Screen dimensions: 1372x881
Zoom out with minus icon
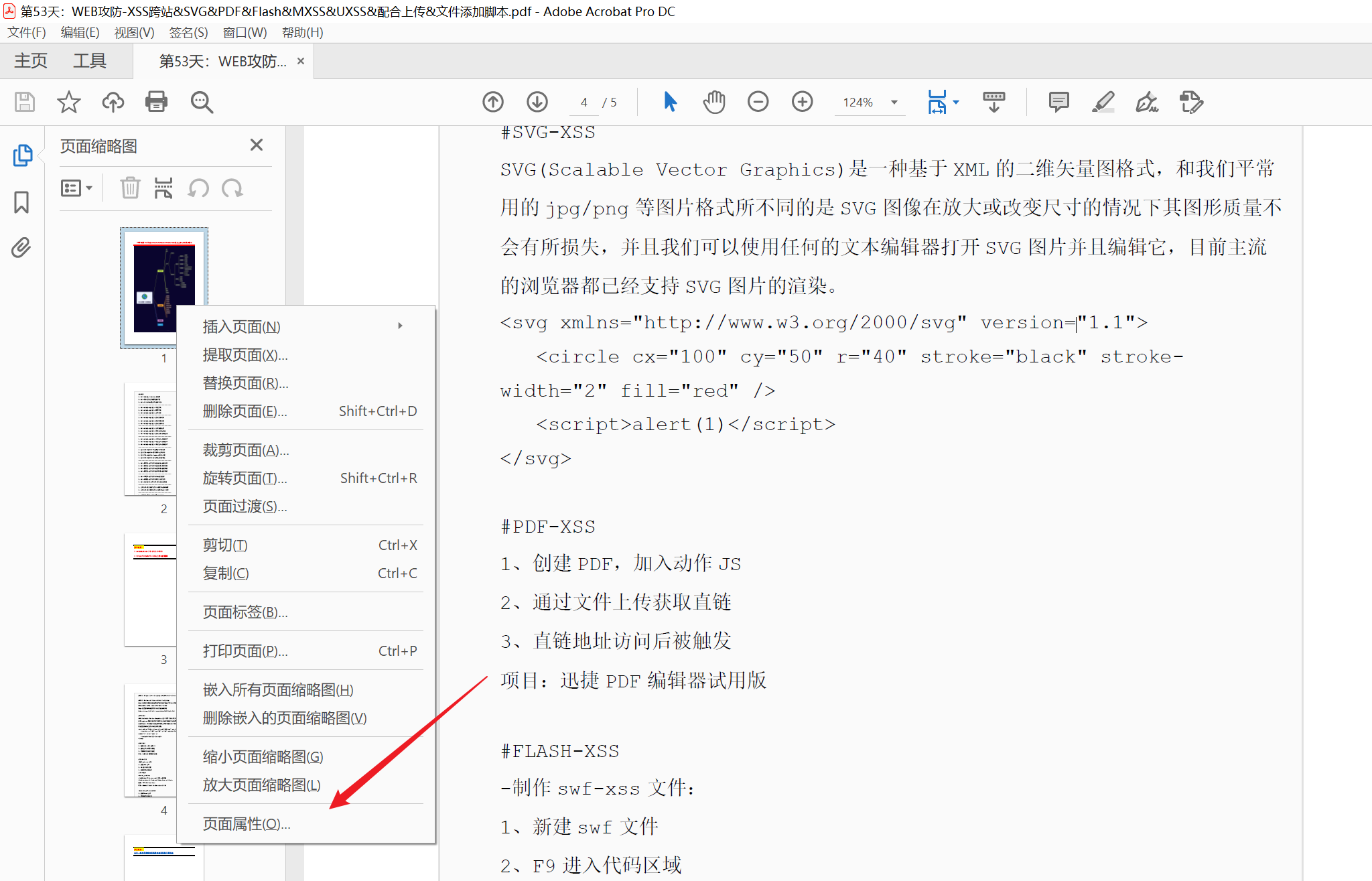pos(758,102)
